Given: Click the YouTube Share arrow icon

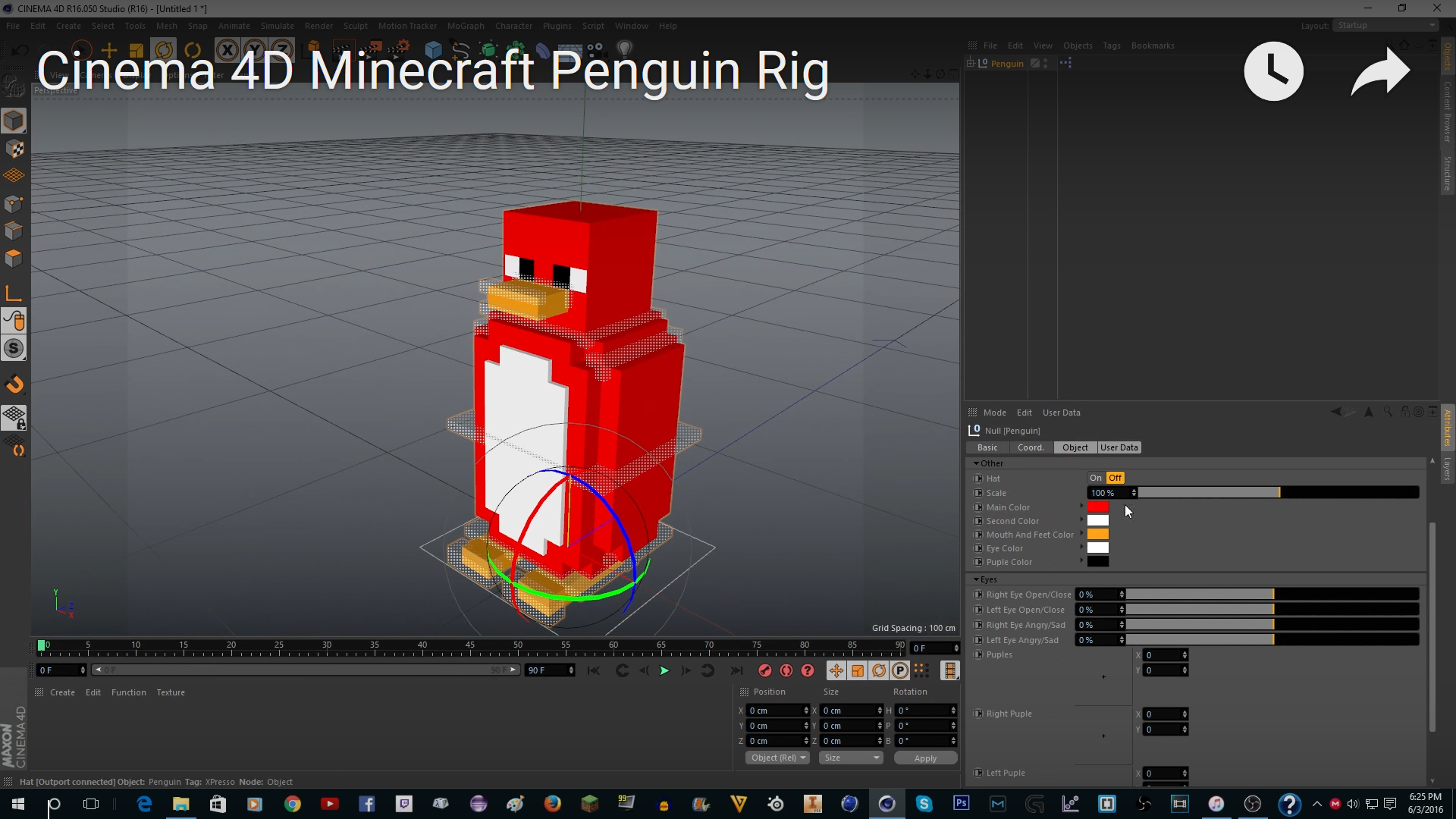Looking at the screenshot, I should [1380, 71].
